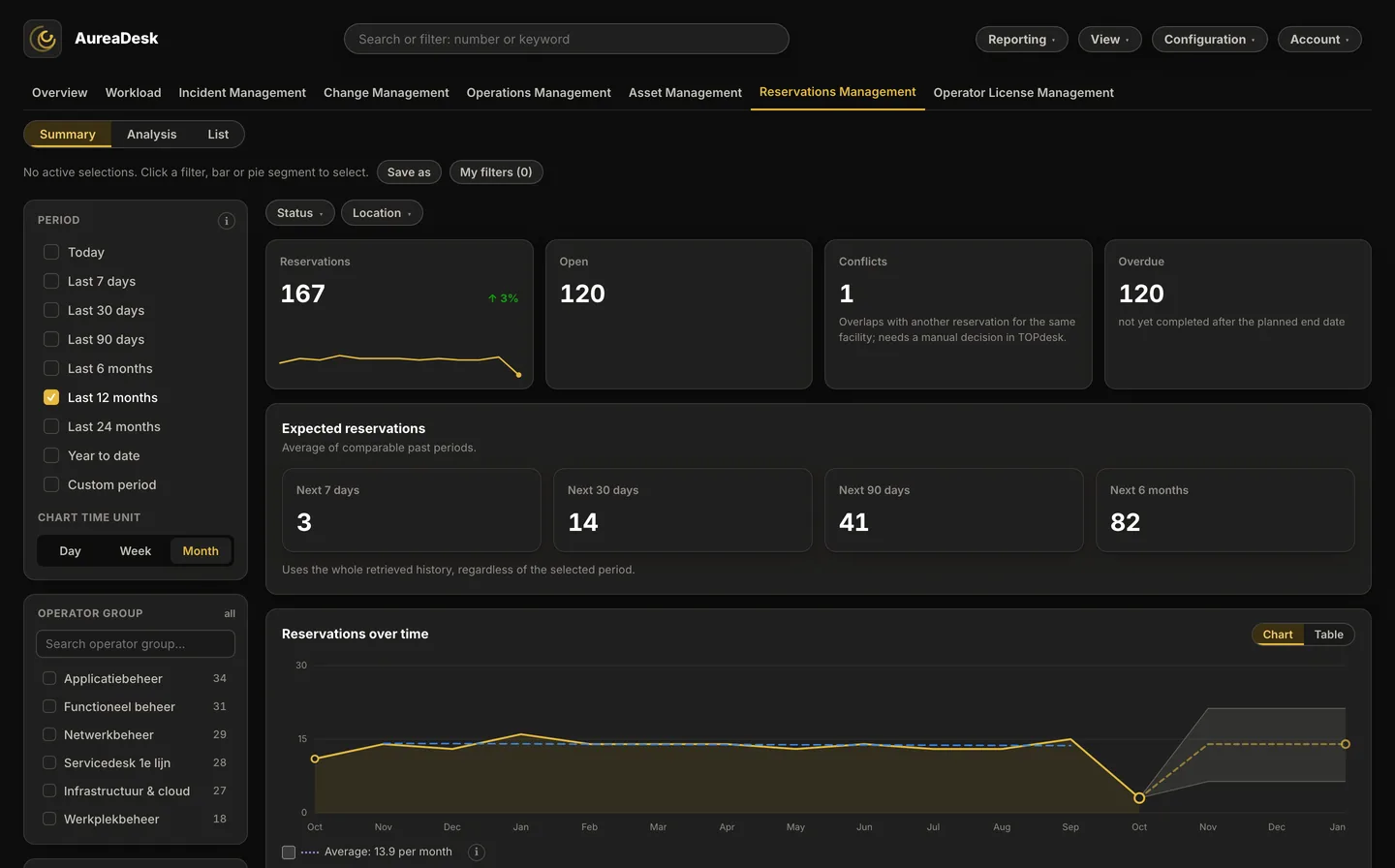Toggle the Average line checkbox

289,852
